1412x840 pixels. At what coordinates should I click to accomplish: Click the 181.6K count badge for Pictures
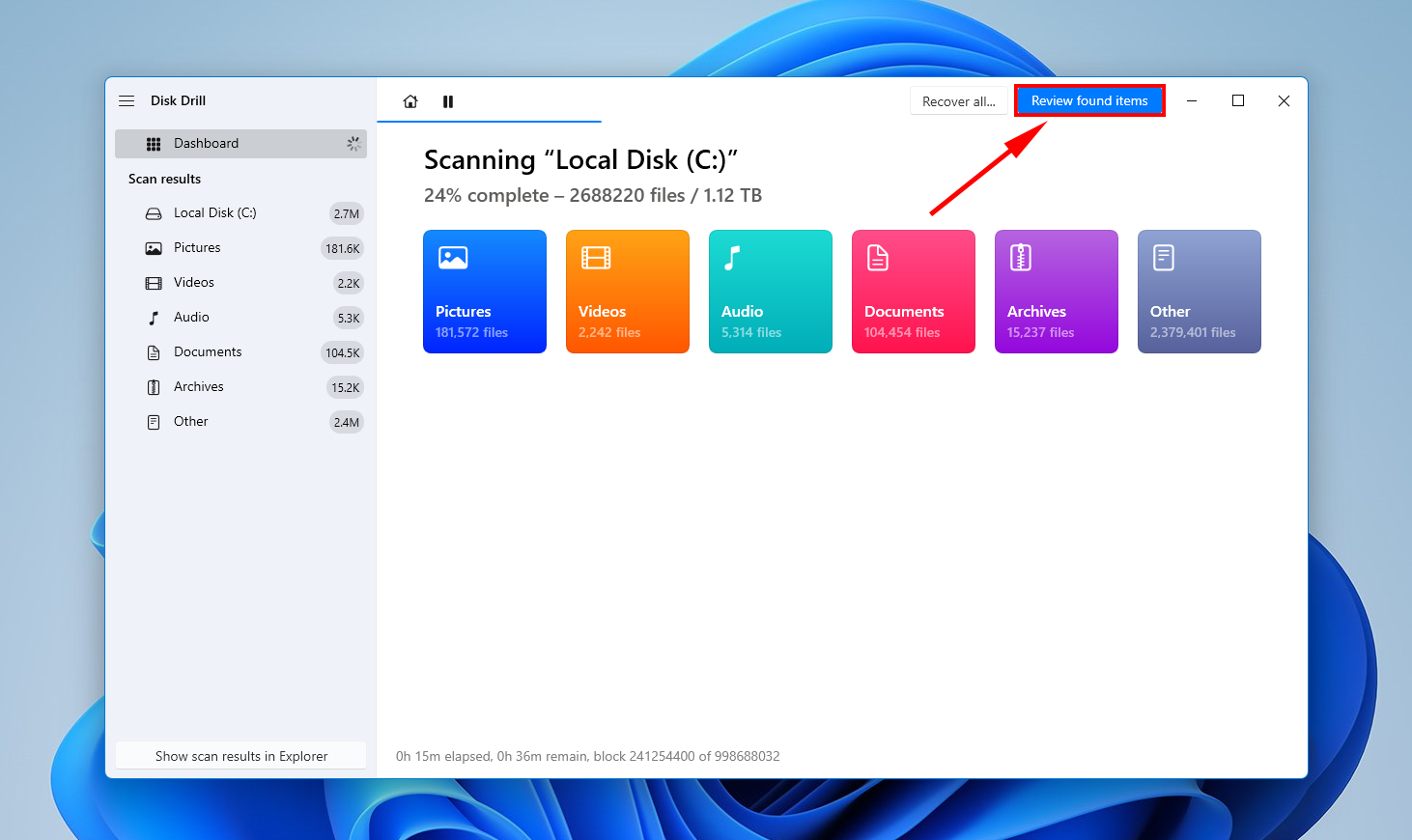click(x=342, y=248)
